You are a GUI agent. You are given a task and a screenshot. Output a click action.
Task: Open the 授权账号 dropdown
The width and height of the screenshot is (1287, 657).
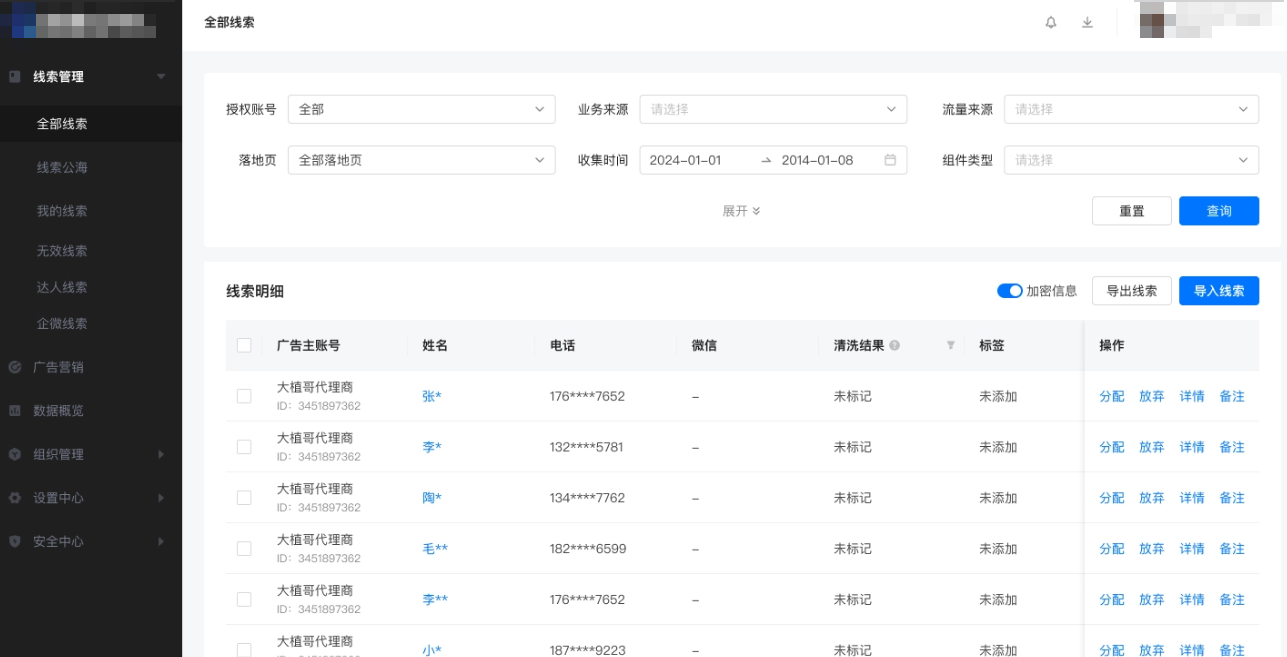tap(420, 109)
